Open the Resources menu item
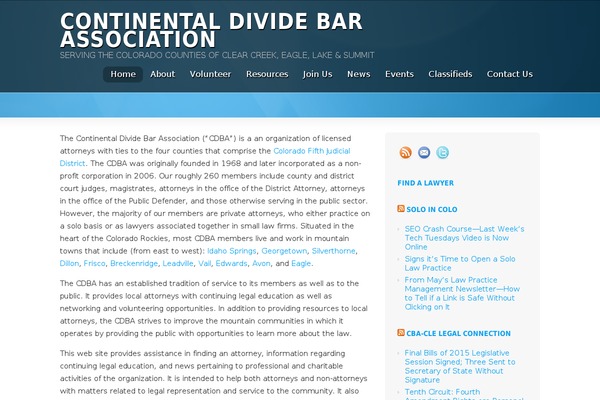 click(x=267, y=74)
